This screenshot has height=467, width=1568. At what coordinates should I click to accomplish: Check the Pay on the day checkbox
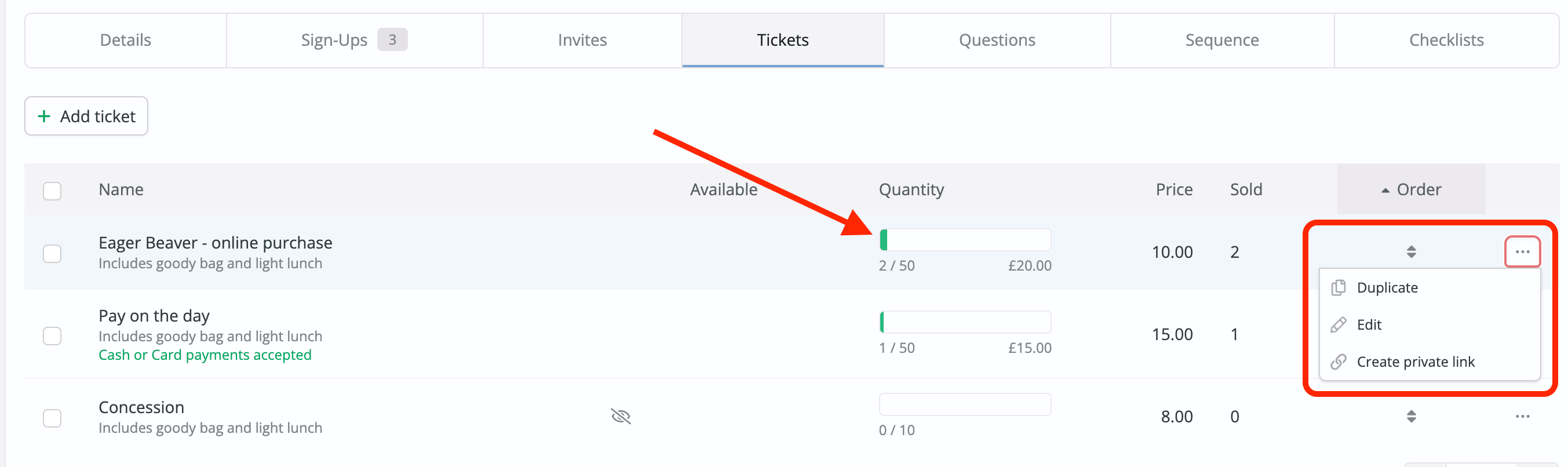[52, 335]
